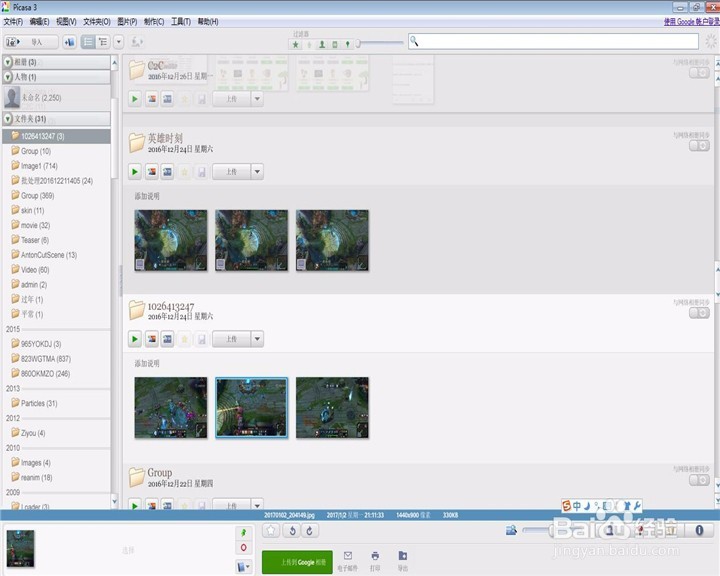Star the selected photo in bottom bar
The image size is (720, 576).
point(271,531)
